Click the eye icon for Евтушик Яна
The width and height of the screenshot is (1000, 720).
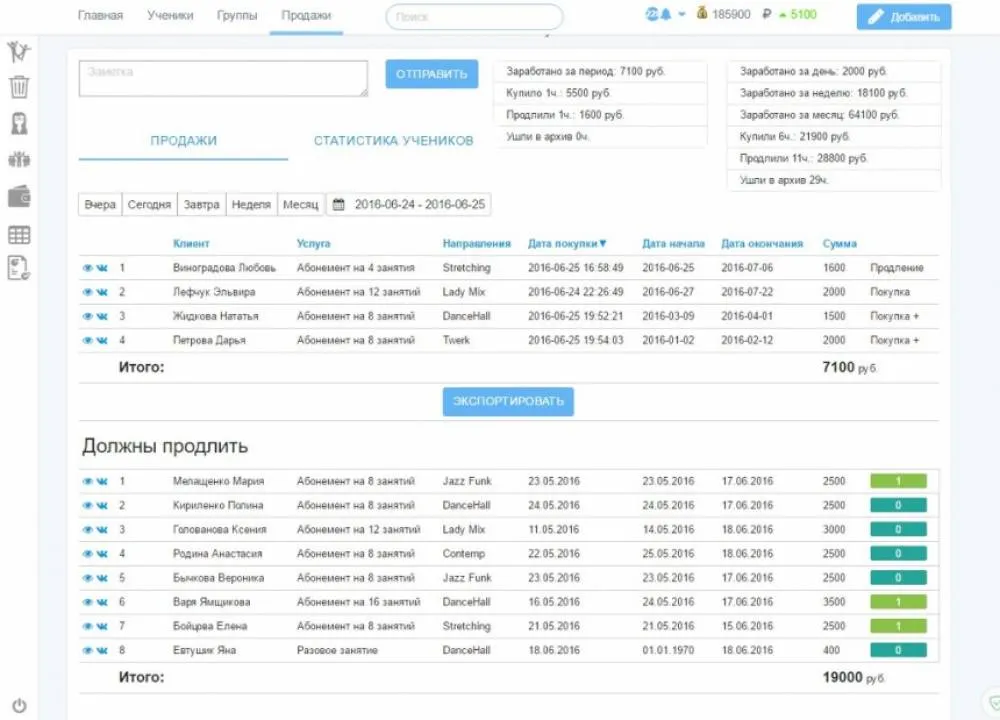87,650
